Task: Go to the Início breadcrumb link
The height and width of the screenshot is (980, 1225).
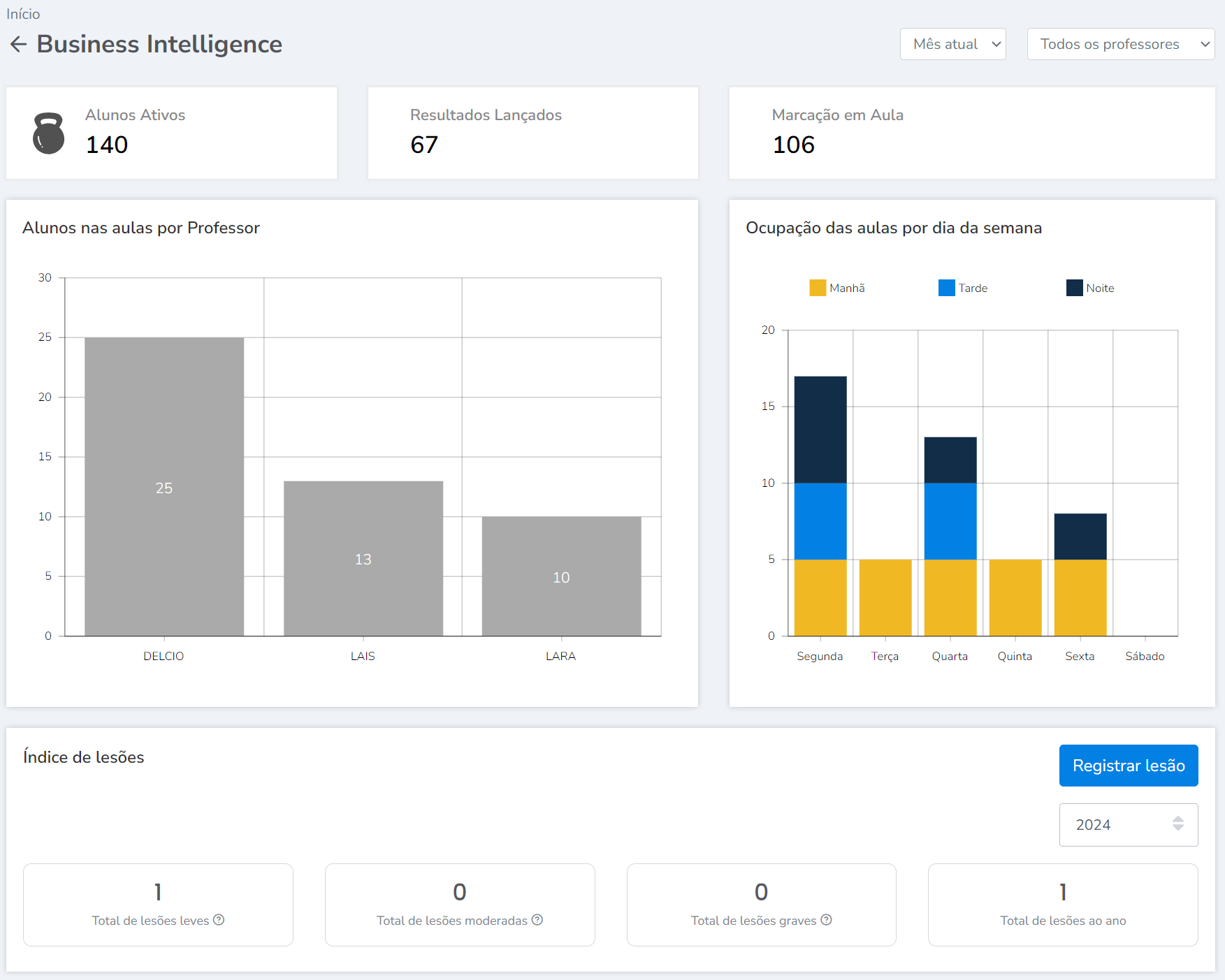Action: (23, 14)
